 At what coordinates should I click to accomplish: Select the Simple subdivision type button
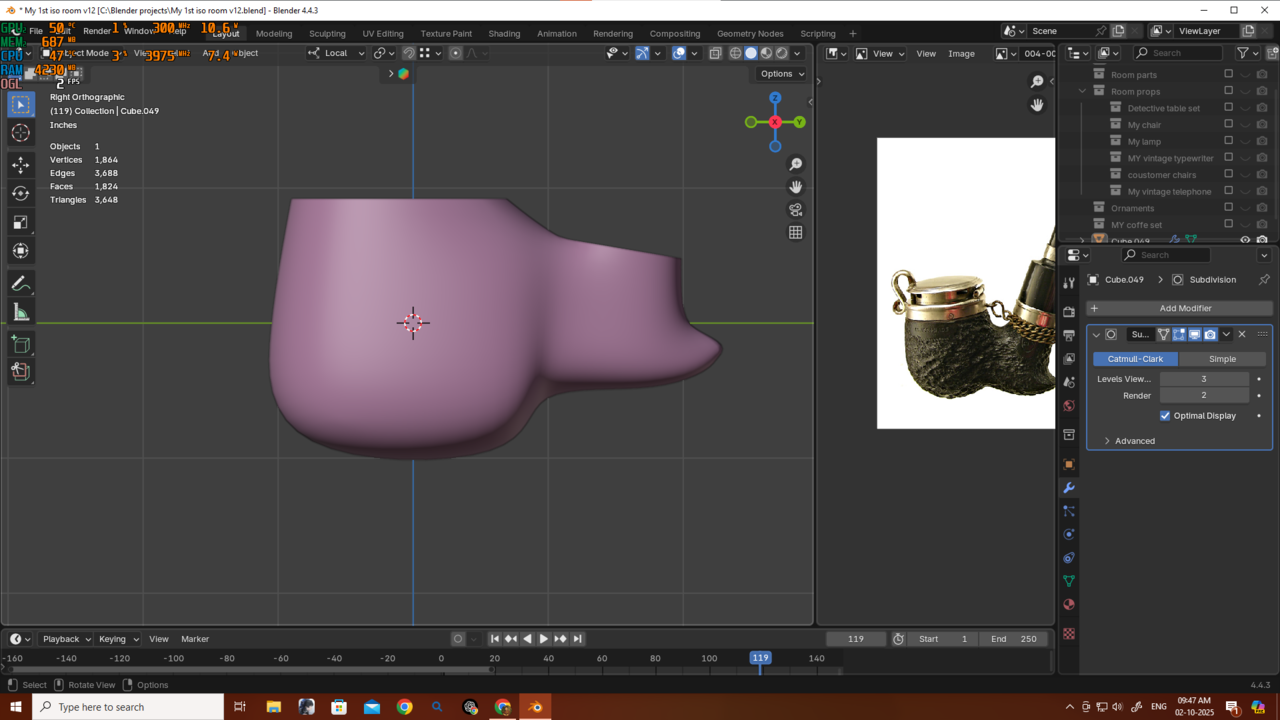pyautogui.click(x=1222, y=359)
